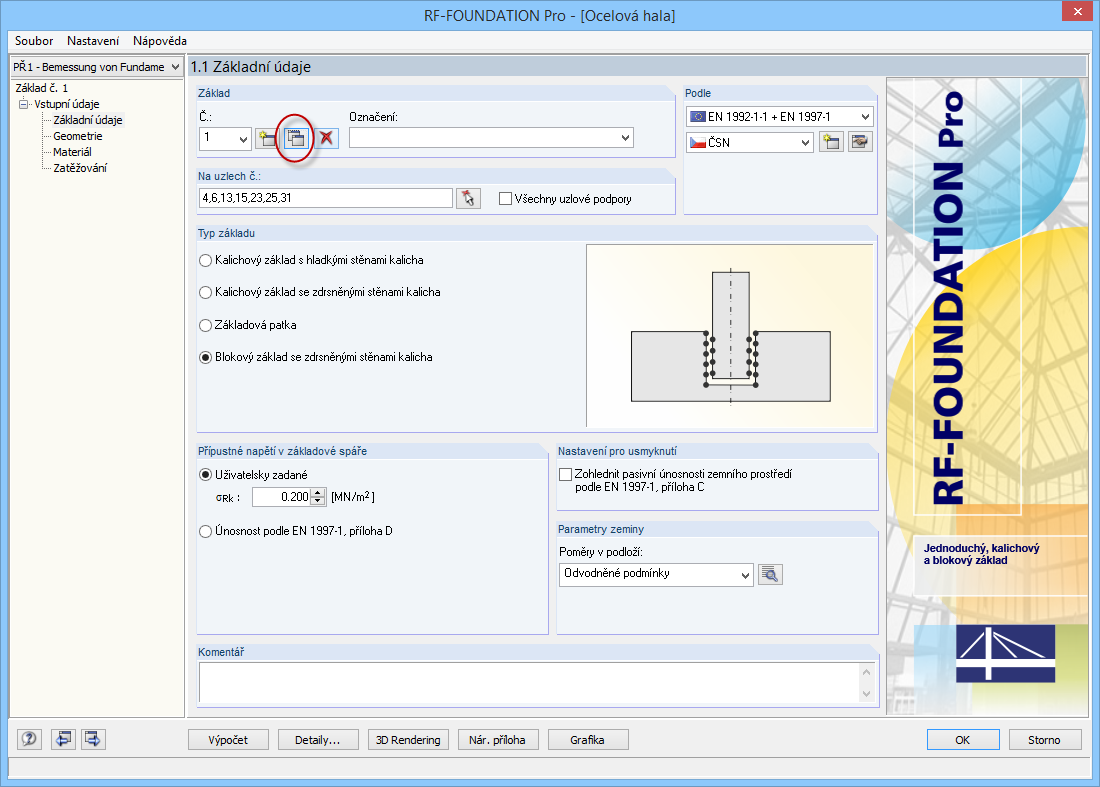
Task: Enable Všechny uzlové podpory checkbox
Action: coord(505,199)
